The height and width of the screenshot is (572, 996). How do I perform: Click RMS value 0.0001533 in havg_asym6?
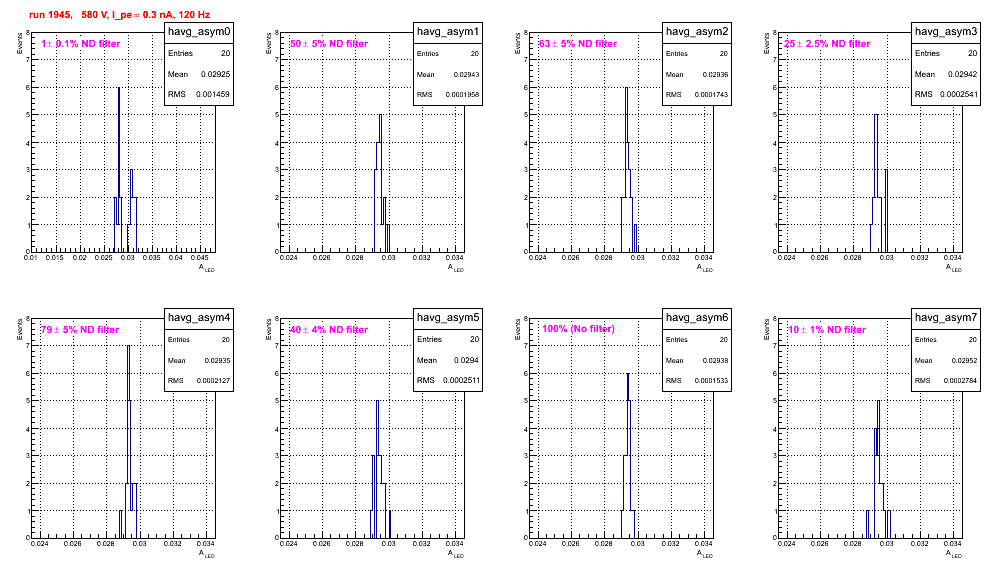711,381
